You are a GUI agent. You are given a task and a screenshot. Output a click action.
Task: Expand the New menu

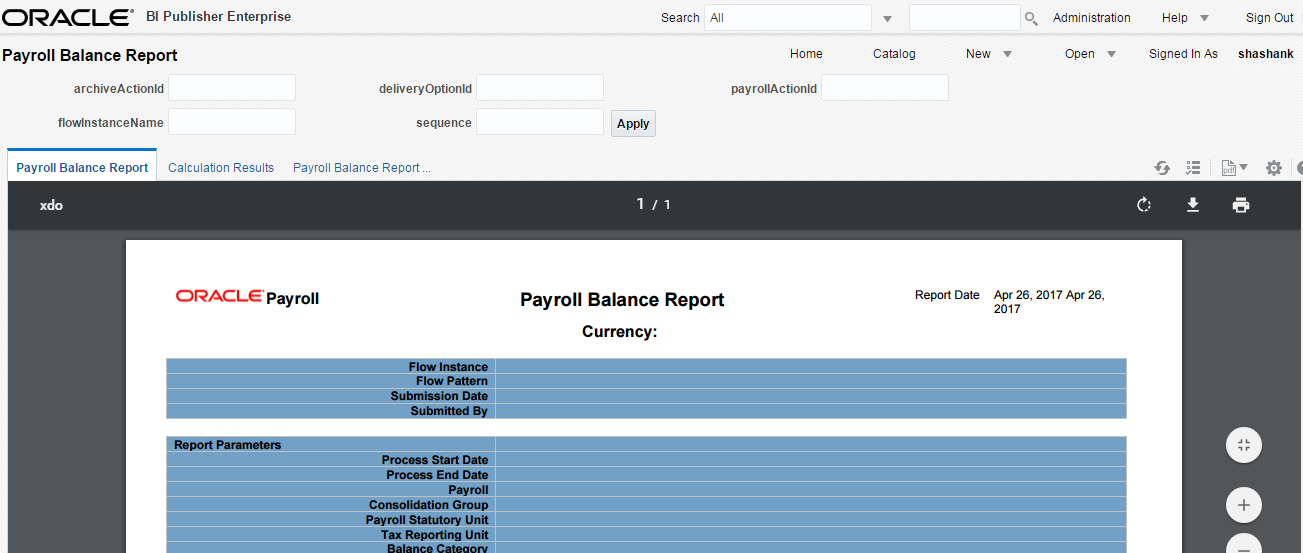click(989, 54)
